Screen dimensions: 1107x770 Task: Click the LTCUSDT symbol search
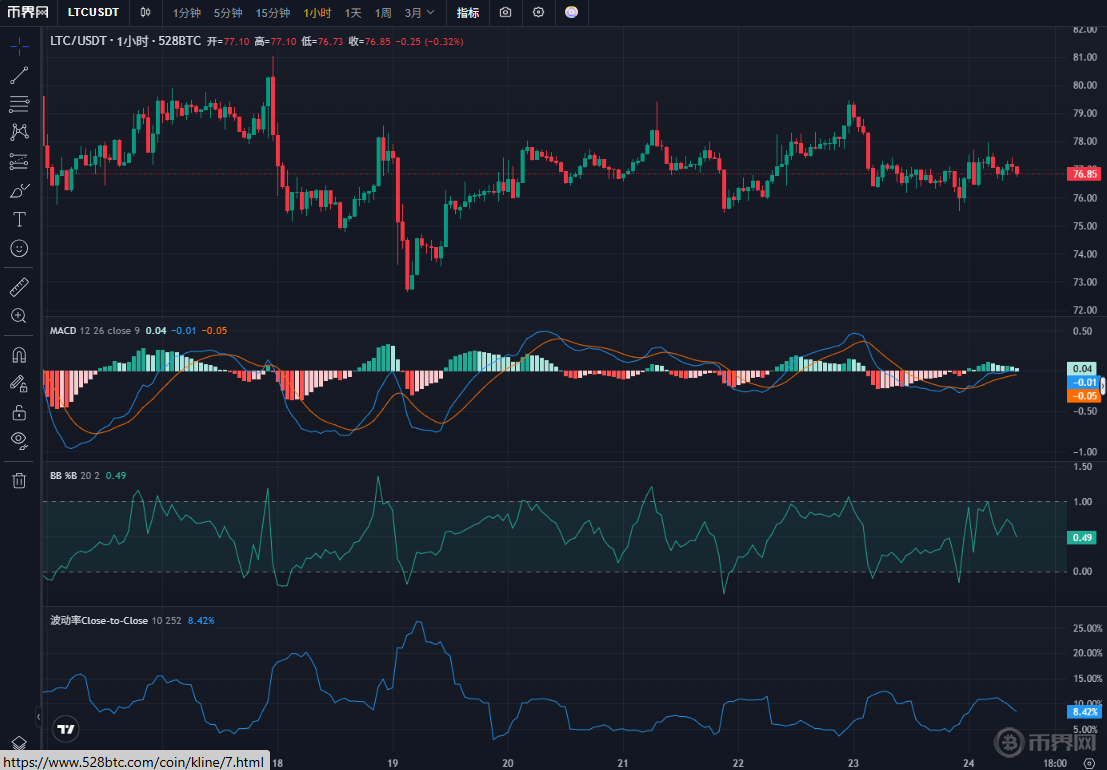(x=94, y=13)
